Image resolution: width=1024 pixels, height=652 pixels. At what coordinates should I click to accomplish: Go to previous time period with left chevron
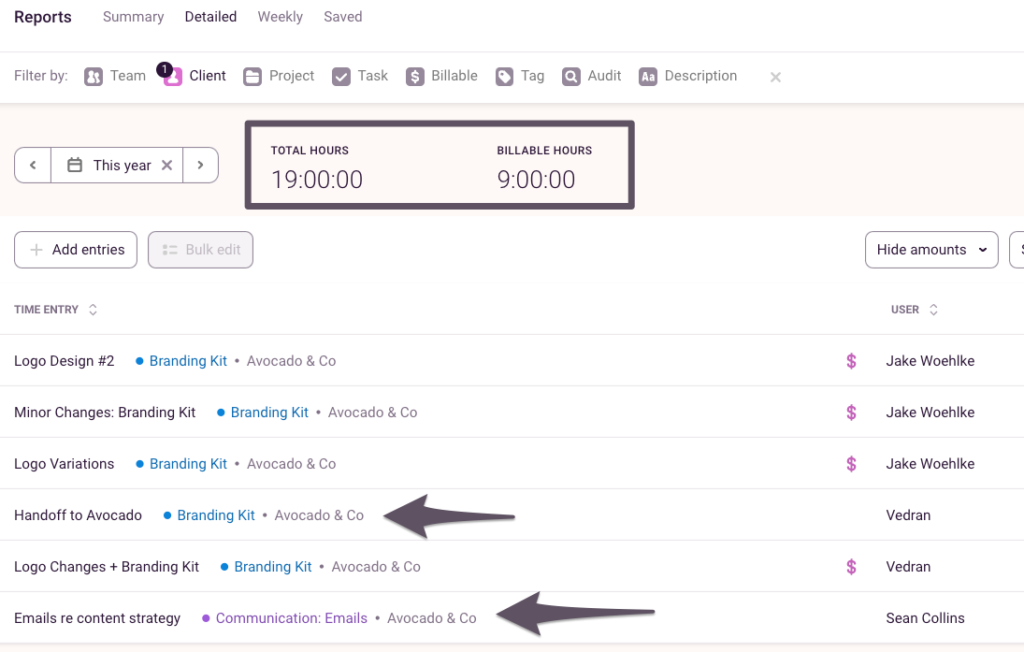[33, 165]
